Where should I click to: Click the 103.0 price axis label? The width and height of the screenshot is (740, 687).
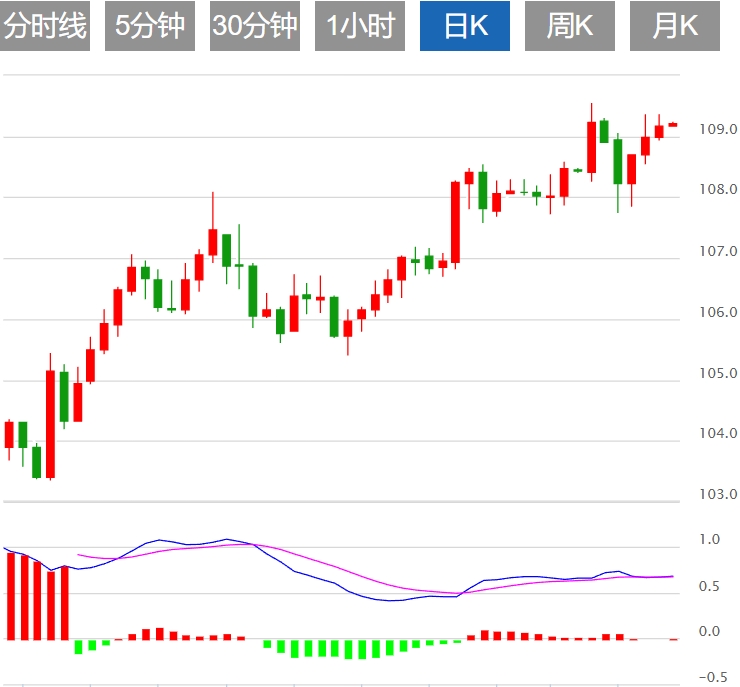pyautogui.click(x=718, y=494)
